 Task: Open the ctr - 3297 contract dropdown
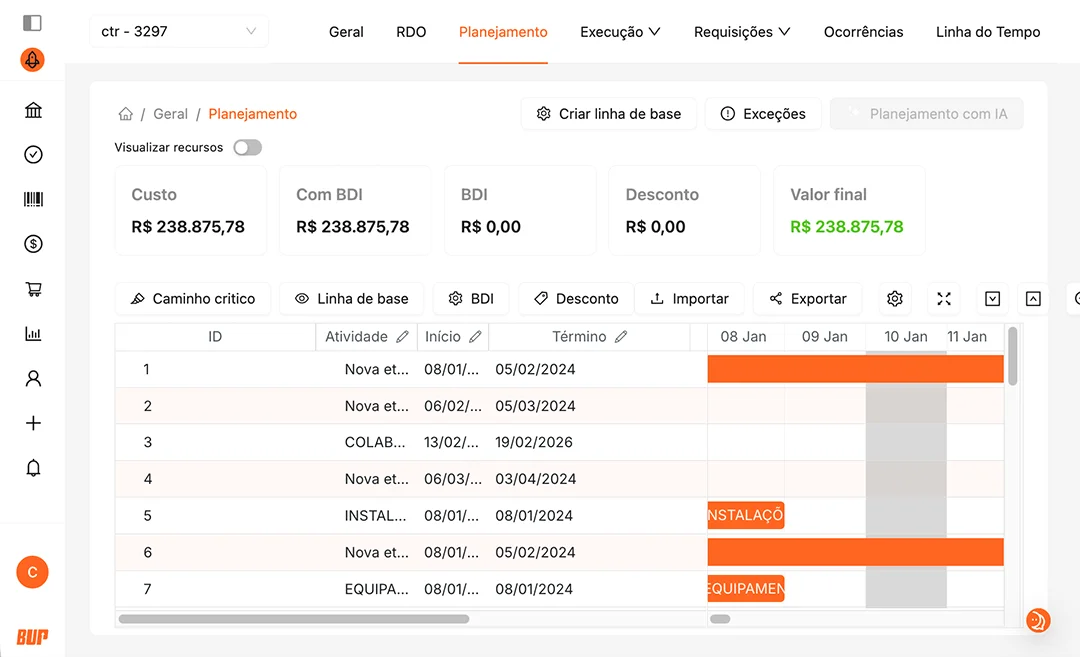coord(179,32)
